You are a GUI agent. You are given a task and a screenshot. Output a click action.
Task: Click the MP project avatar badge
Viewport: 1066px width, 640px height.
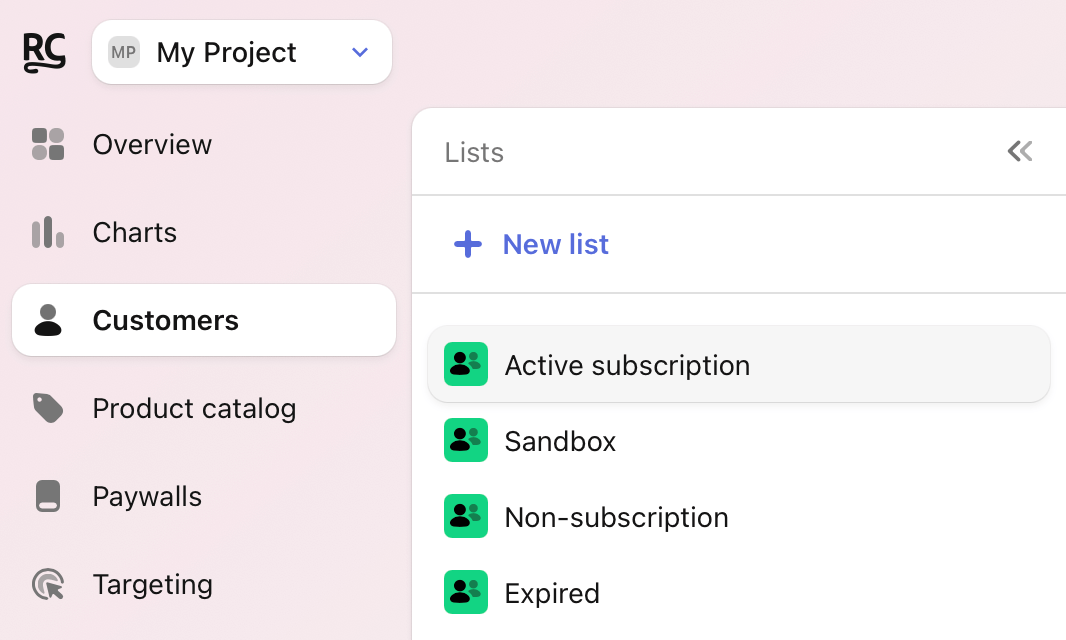(x=124, y=52)
